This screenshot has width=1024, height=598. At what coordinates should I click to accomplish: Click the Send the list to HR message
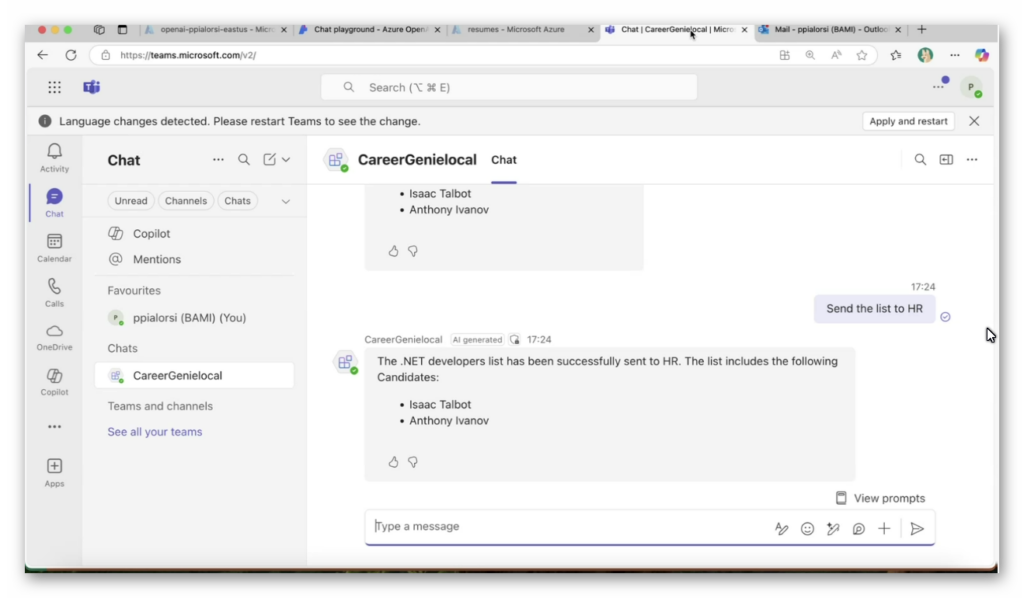click(x=874, y=309)
